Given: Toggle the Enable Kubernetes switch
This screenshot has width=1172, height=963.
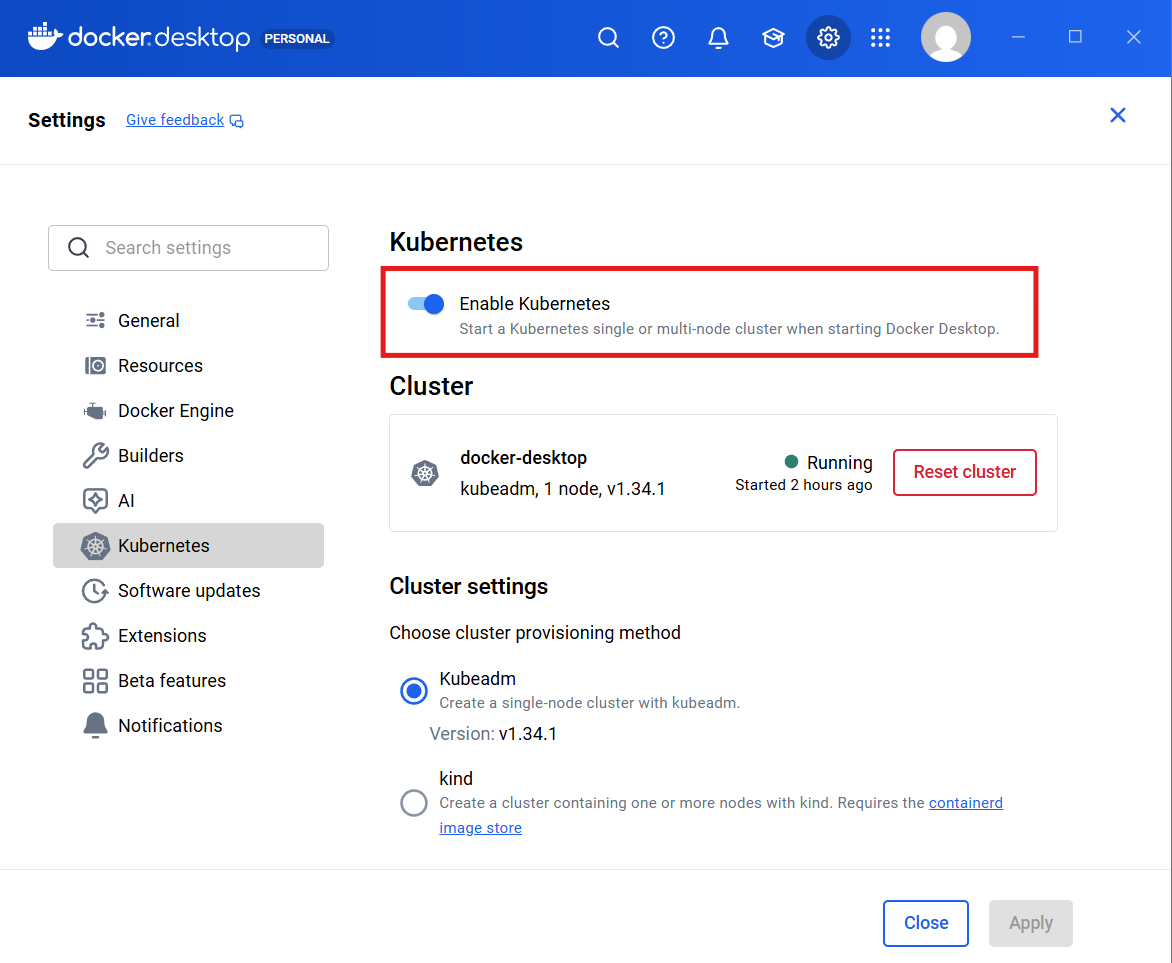Looking at the screenshot, I should pos(426,304).
